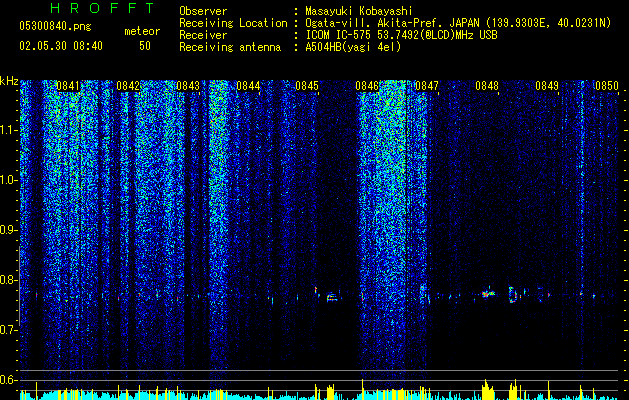Image resolution: width=629 pixels, height=400 pixels.
Task: Click the tall yellow intensity peak below 0848
Action: (x=487, y=390)
